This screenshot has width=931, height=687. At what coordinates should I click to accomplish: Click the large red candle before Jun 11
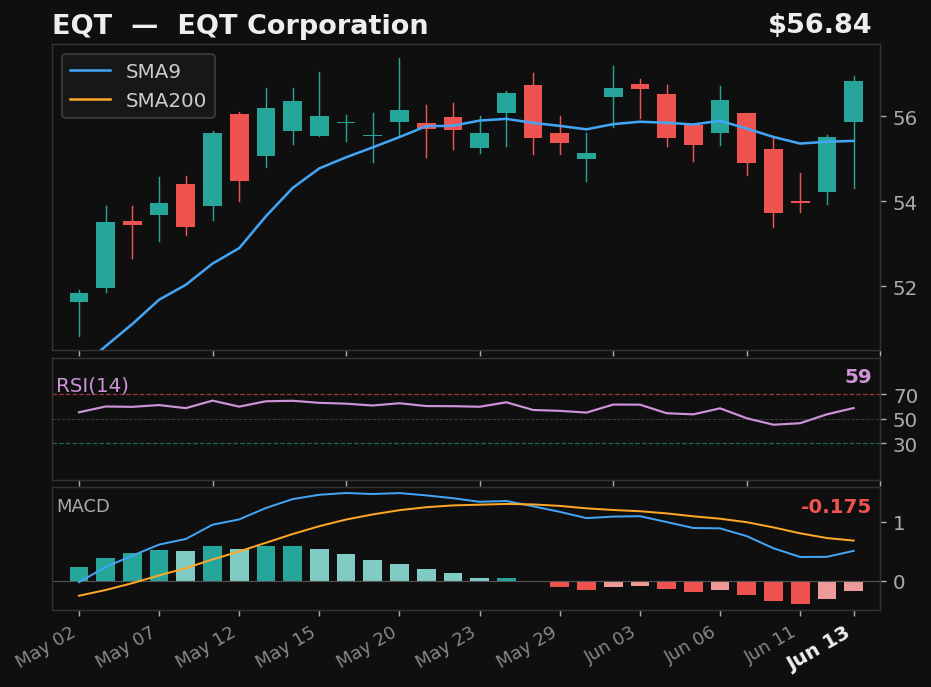(773, 181)
